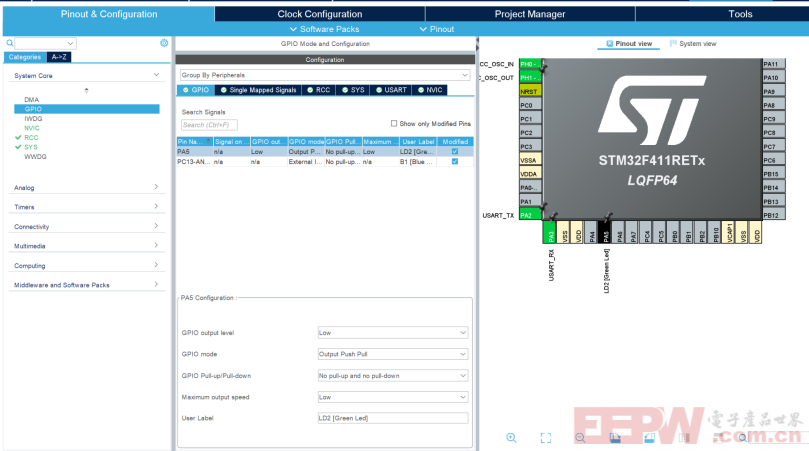Open the NVIC configuration tab

click(x=430, y=90)
